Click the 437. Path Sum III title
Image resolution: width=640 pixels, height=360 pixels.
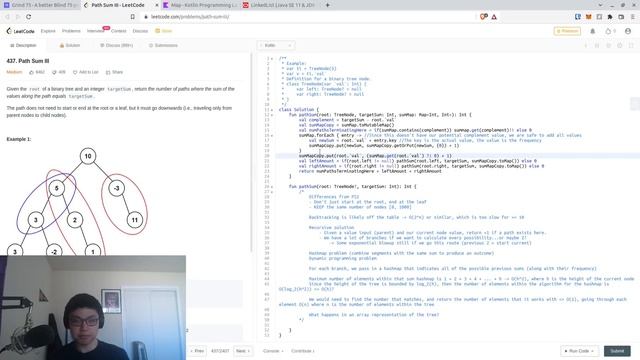[28, 61]
